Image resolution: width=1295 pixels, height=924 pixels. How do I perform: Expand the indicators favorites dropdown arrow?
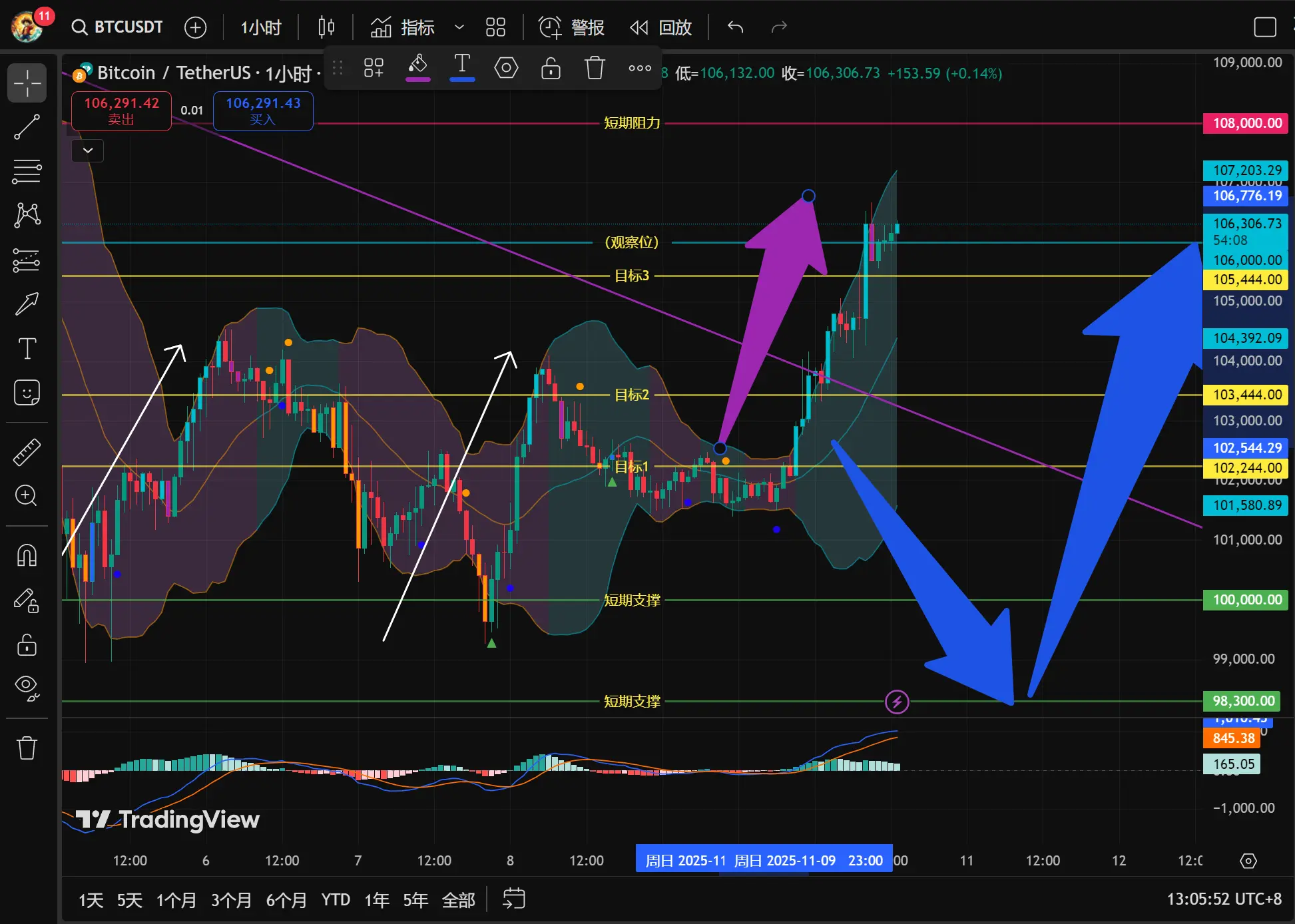pyautogui.click(x=459, y=27)
